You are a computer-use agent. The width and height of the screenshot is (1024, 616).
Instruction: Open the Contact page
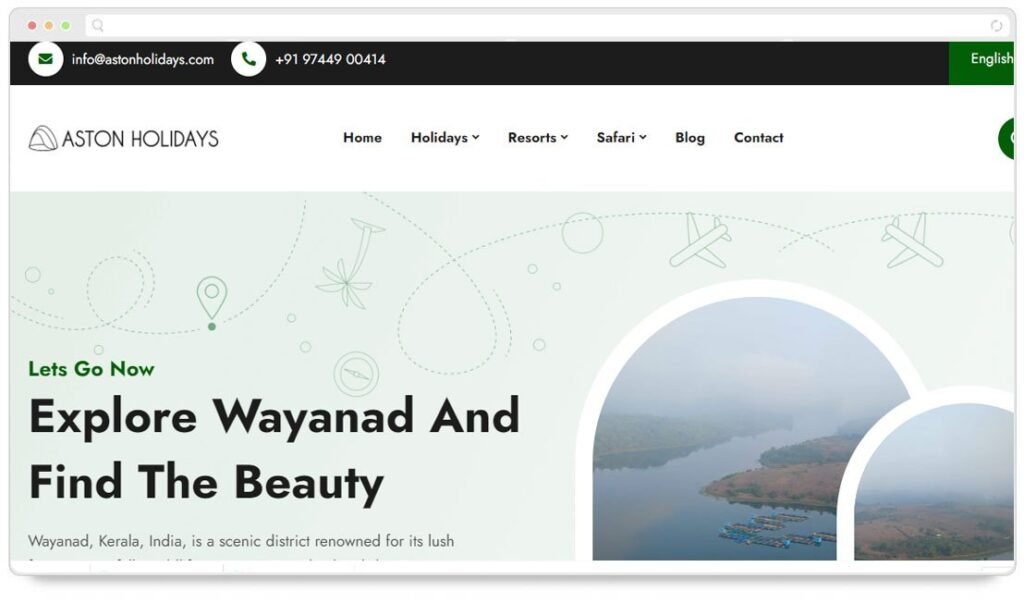pos(758,138)
